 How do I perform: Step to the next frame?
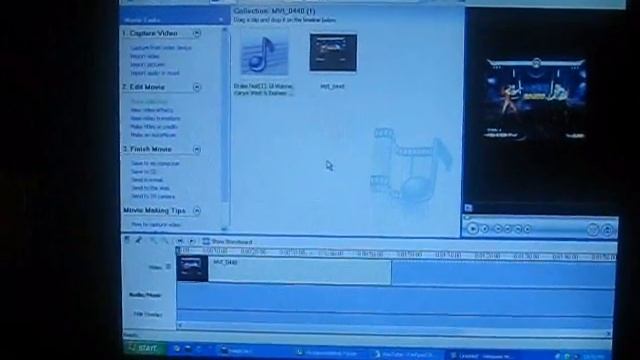coord(518,229)
